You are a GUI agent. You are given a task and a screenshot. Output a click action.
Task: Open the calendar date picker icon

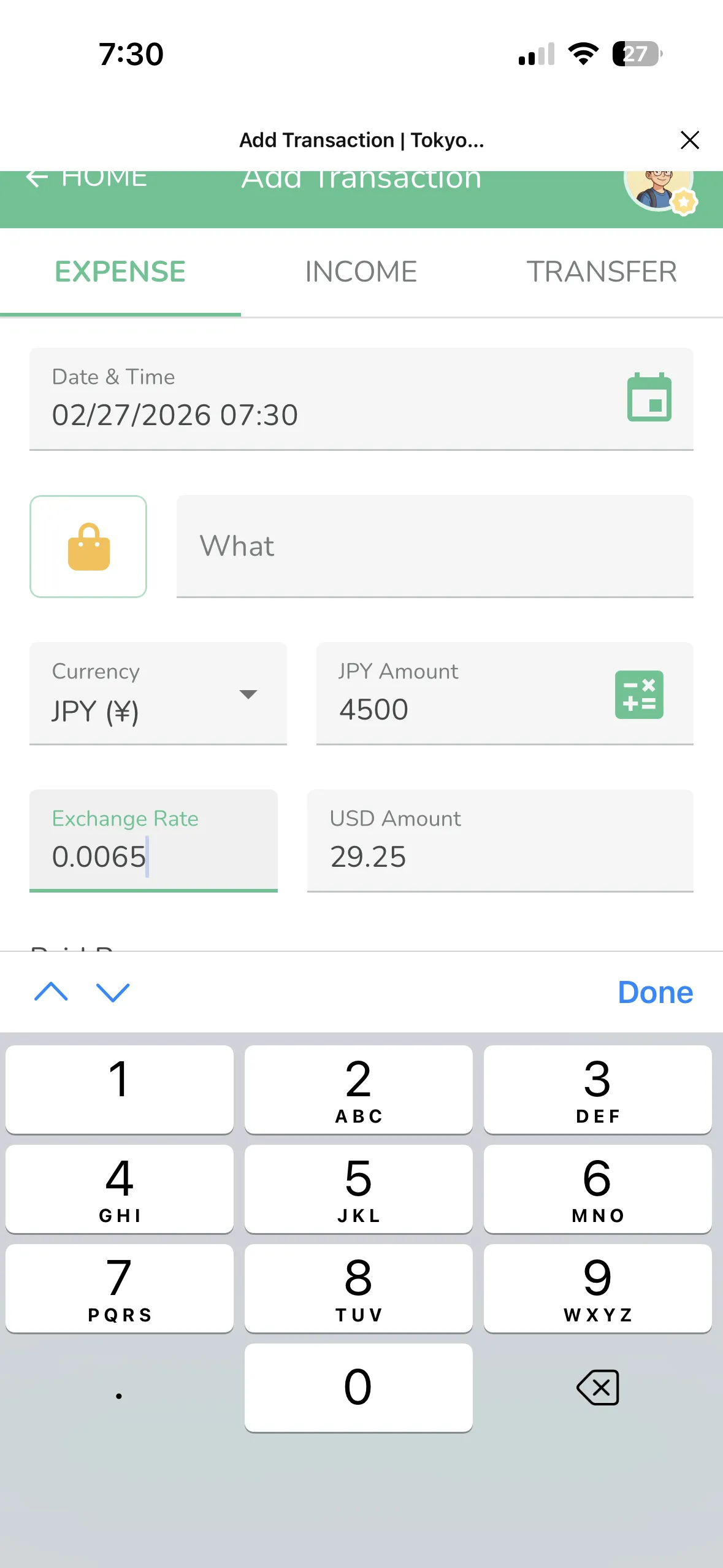click(x=649, y=398)
